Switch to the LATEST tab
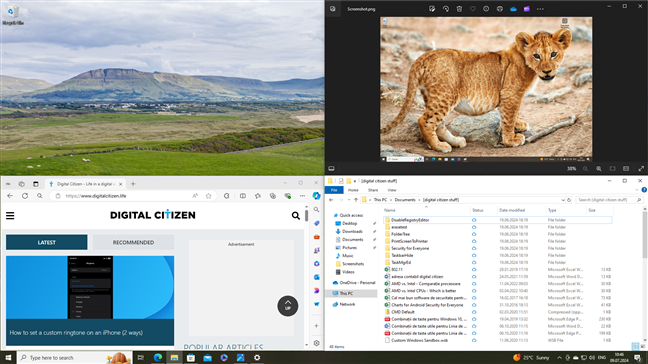Viewport: 648px width, 364px height. tap(47, 243)
